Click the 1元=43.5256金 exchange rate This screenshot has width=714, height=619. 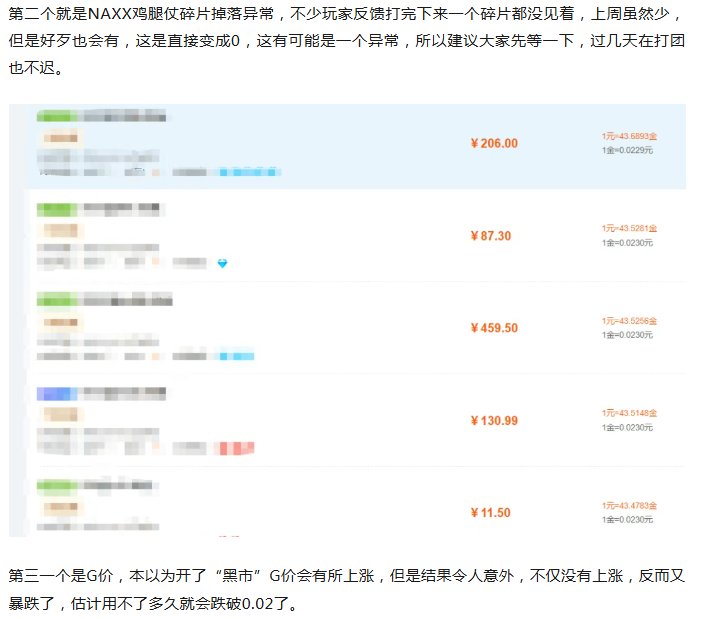point(629,321)
